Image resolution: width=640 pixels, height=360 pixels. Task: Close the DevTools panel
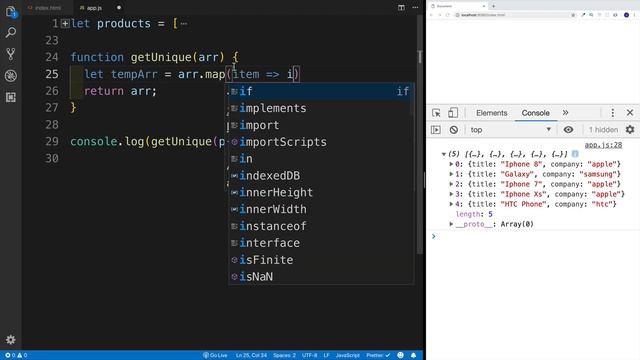(x=630, y=113)
